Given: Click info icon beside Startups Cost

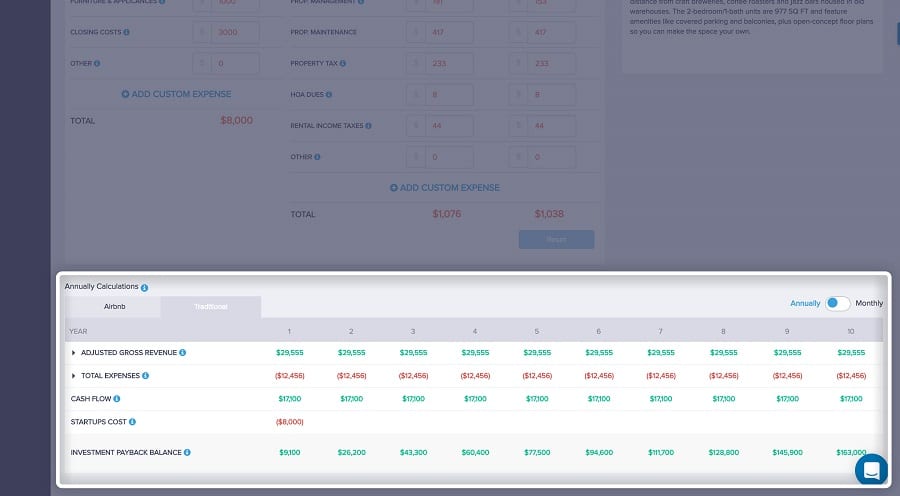Looking at the screenshot, I should [x=132, y=422].
